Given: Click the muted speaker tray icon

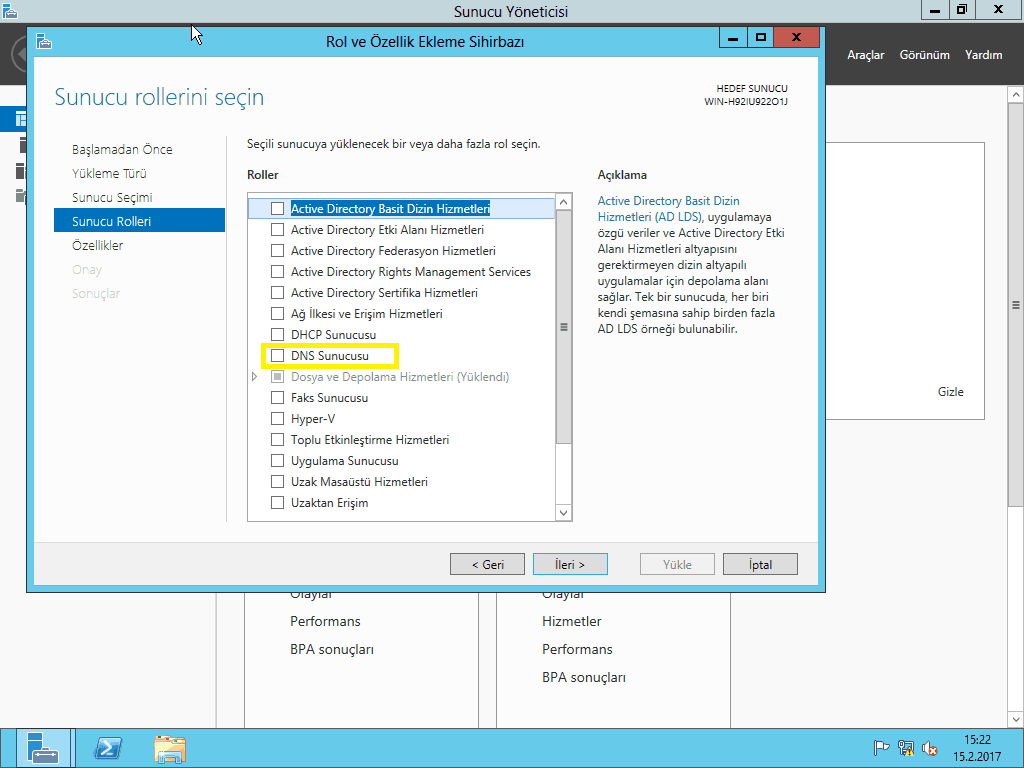Looking at the screenshot, I should coord(930,748).
